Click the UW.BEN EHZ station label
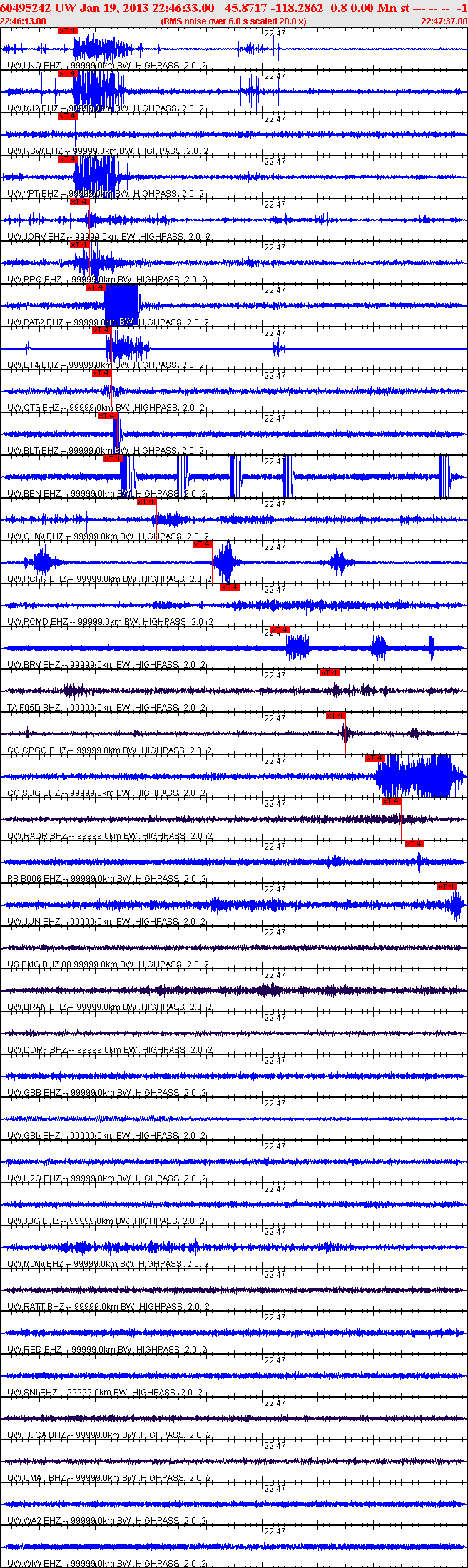Image resolution: width=468 pixels, height=1568 pixels. 34,494
